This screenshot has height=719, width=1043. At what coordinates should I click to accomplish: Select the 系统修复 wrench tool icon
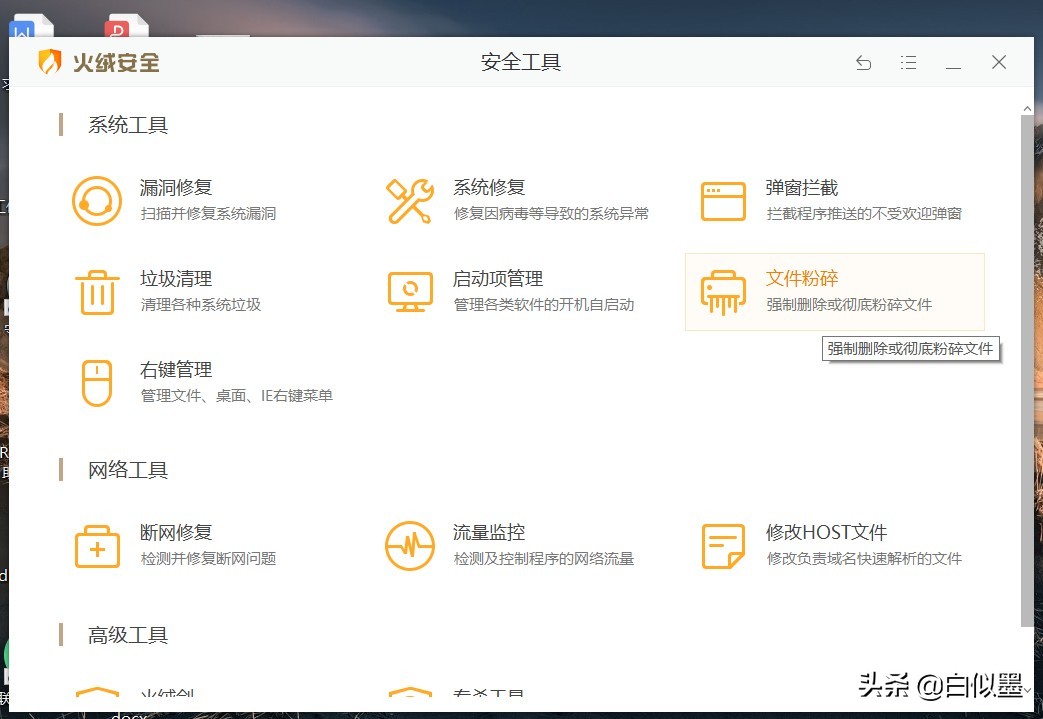(x=410, y=199)
